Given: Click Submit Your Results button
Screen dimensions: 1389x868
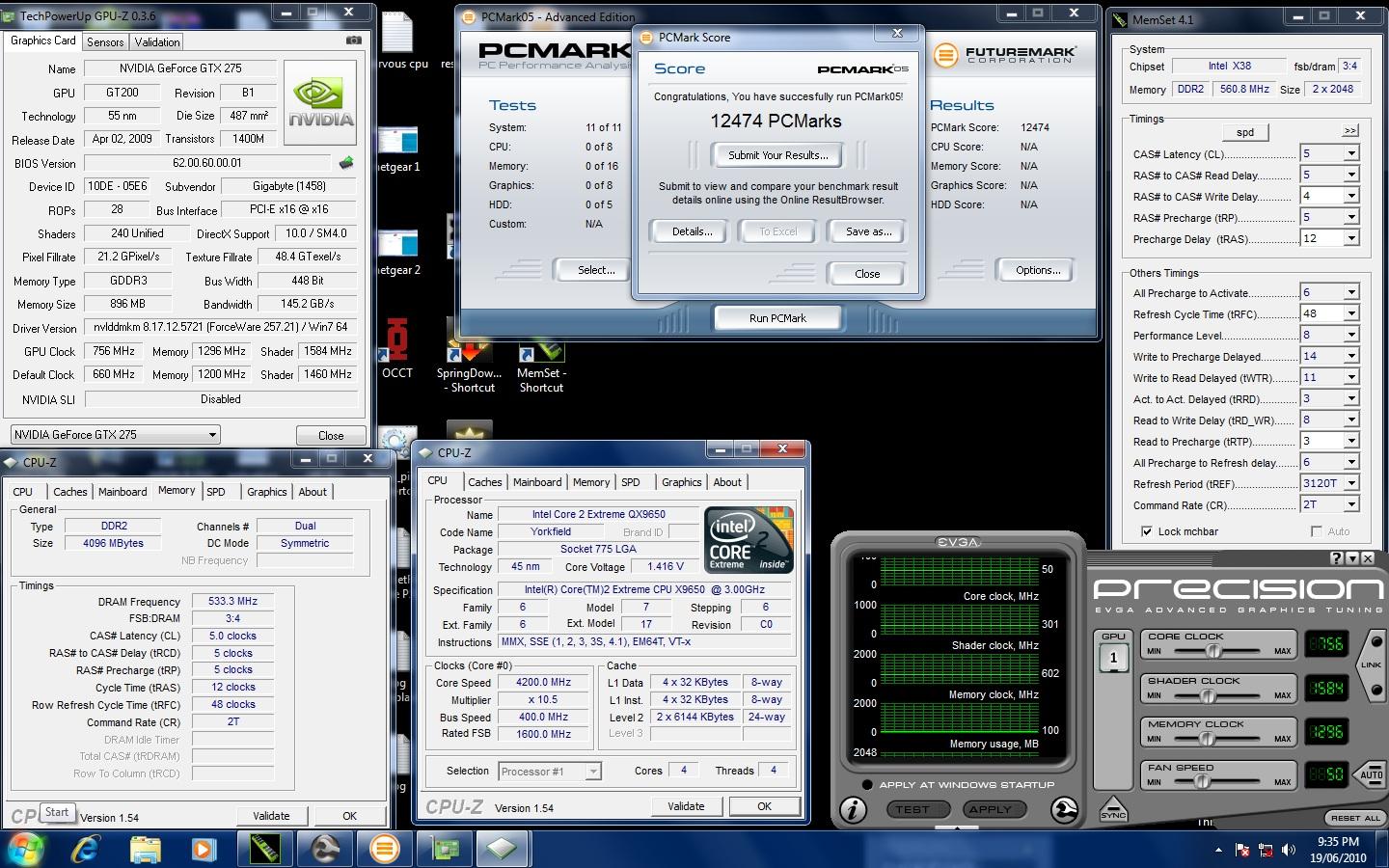Looking at the screenshot, I should point(777,155).
